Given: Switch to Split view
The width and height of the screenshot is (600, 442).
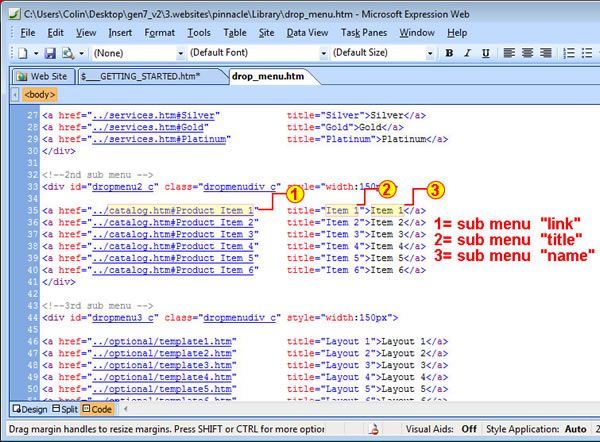Looking at the screenshot, I should pyautogui.click(x=65, y=409).
